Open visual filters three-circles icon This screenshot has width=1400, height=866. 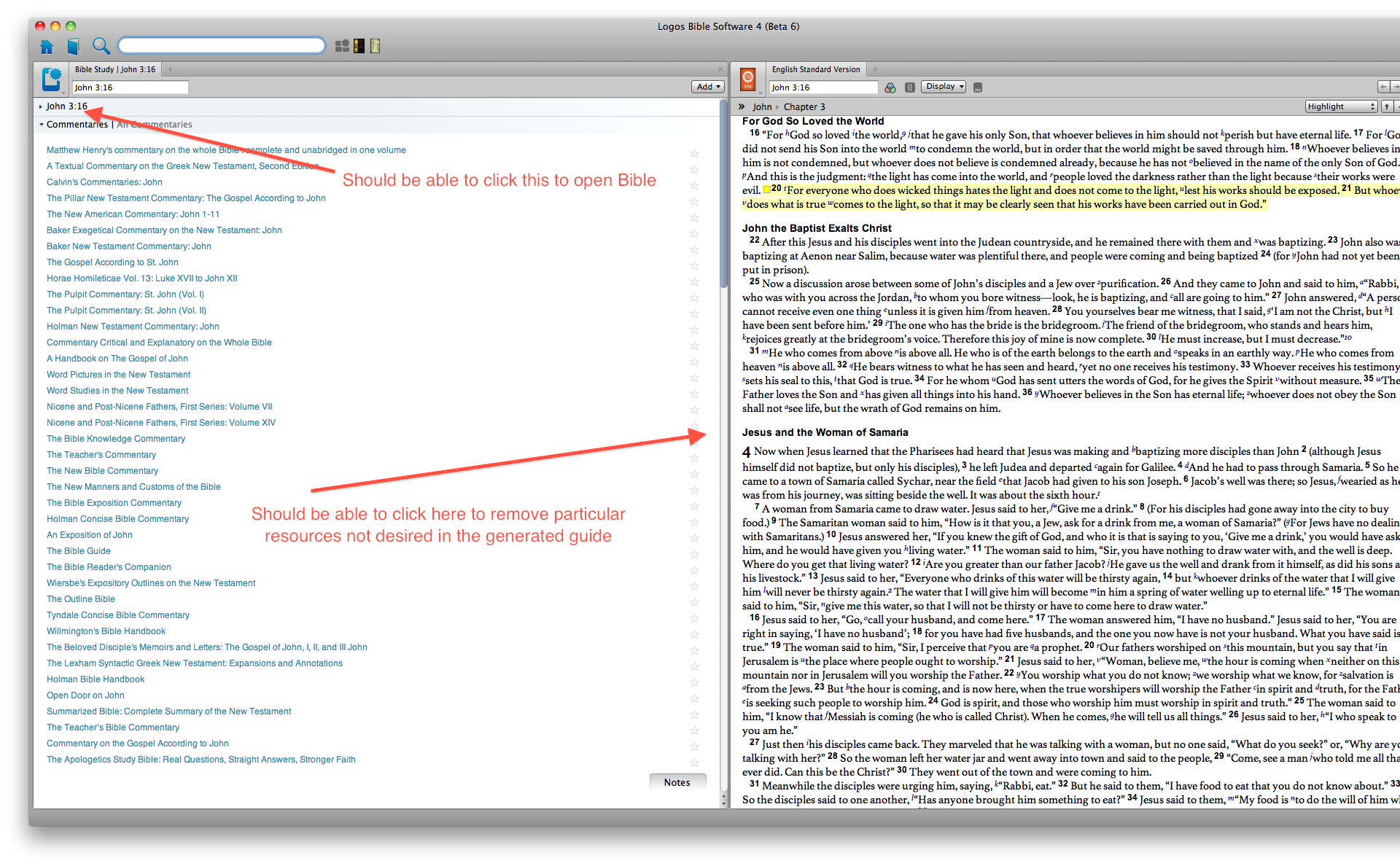(x=890, y=87)
